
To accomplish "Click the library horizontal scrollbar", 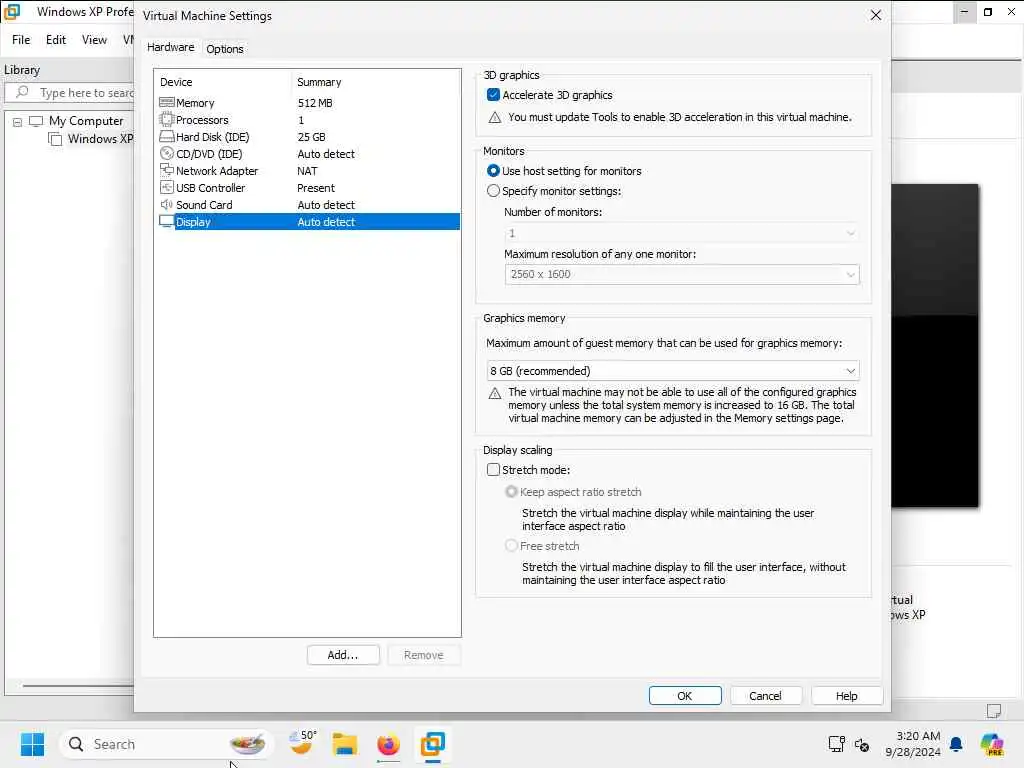I will 78,686.
